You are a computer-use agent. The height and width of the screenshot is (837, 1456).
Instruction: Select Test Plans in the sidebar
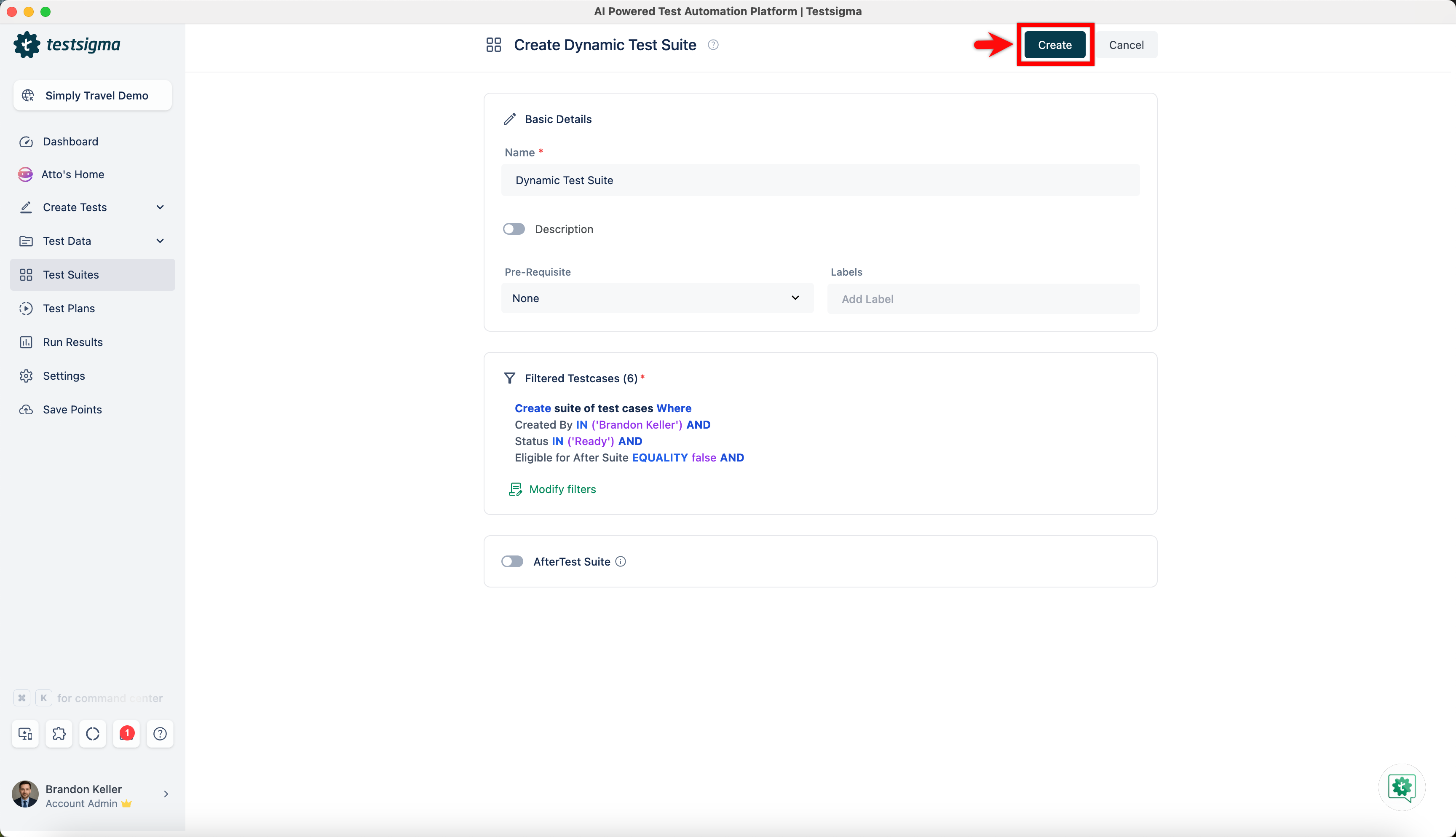coord(68,308)
